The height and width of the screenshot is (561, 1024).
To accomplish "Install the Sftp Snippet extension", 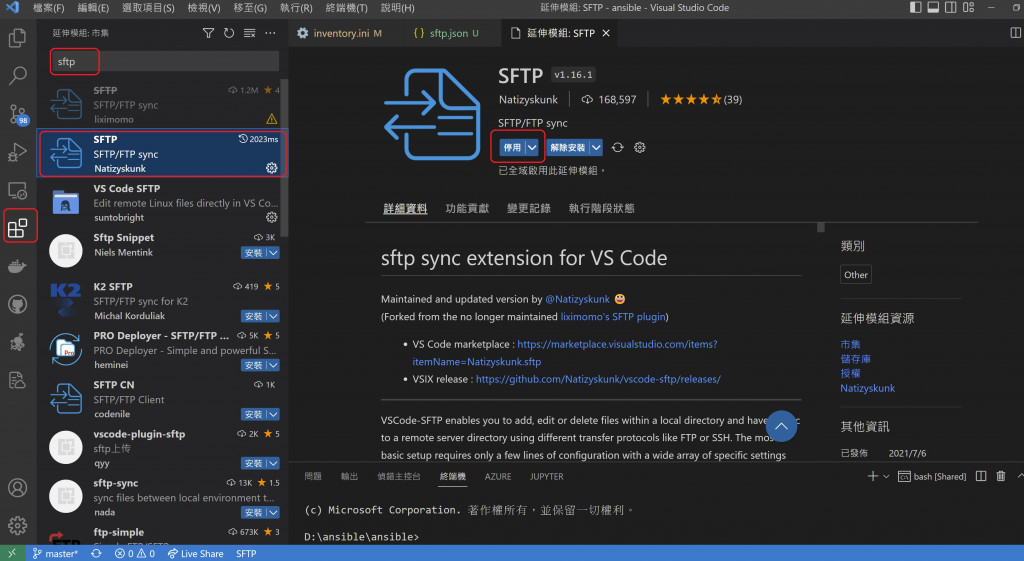I will 253,253.
